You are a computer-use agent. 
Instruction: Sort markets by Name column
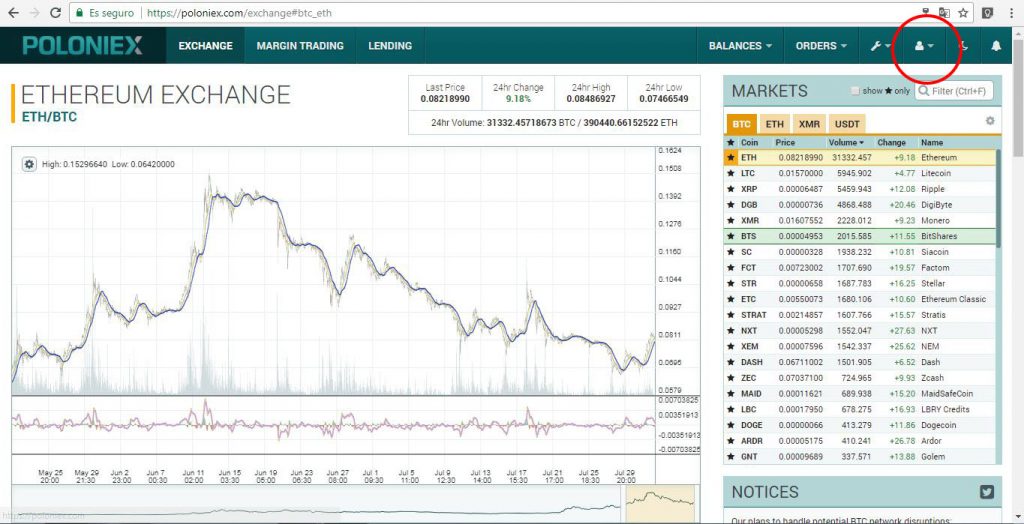932,142
